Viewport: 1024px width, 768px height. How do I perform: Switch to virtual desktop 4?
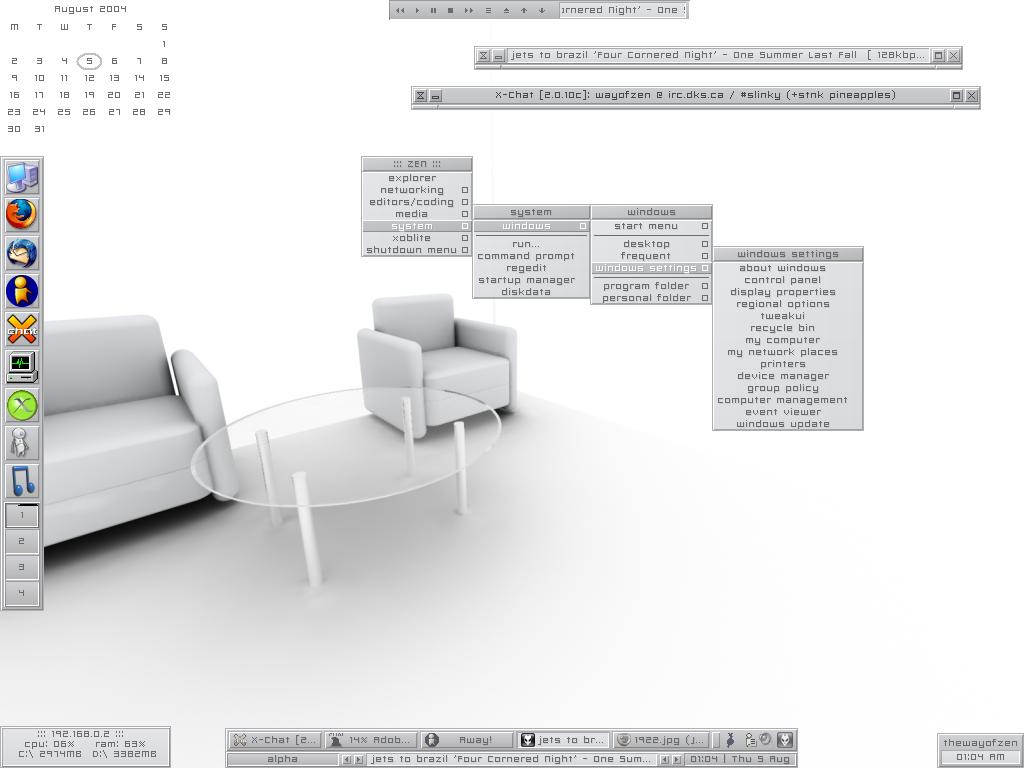[22, 592]
